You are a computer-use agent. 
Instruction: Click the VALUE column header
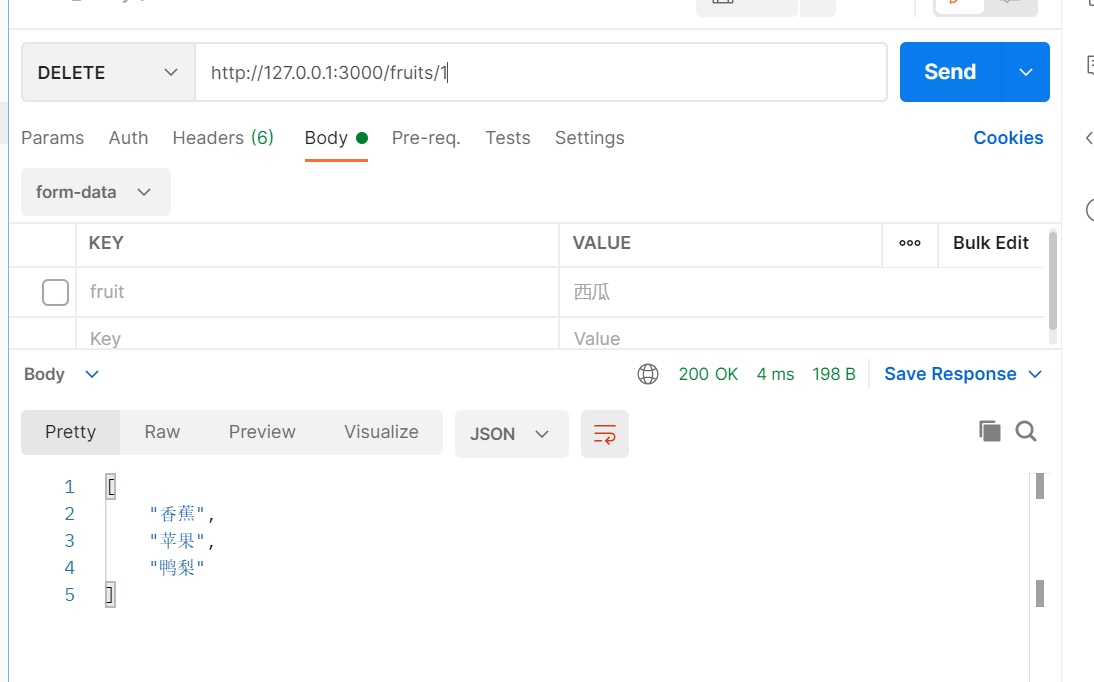[x=601, y=243]
